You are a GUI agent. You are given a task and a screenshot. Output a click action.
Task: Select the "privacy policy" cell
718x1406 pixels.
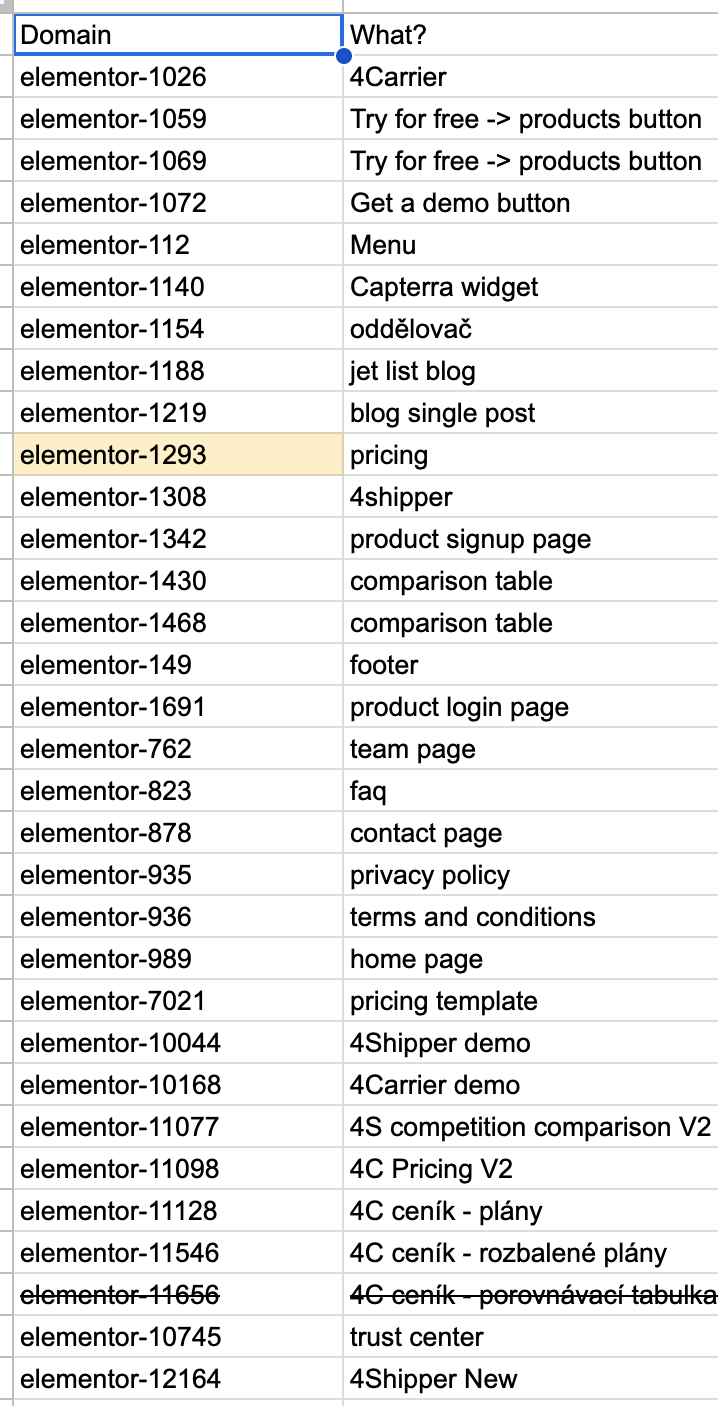tap(530, 875)
